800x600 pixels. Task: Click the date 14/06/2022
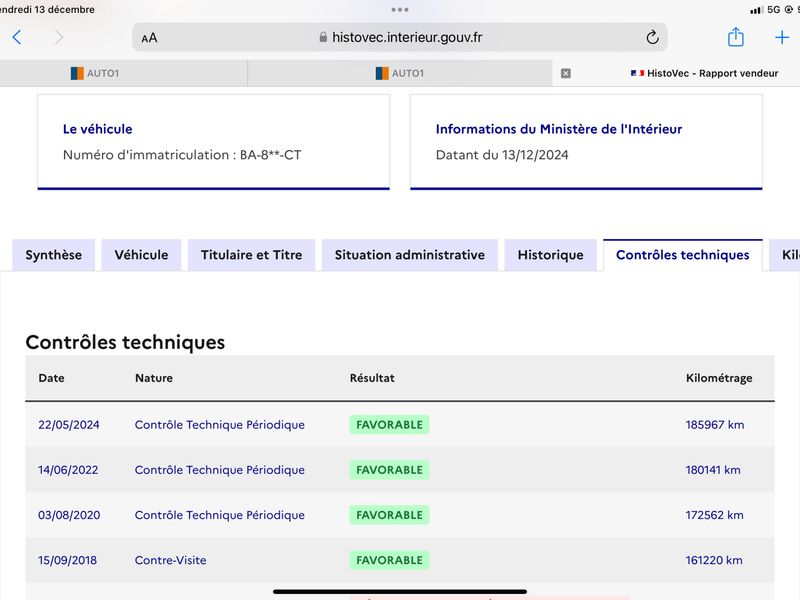(68, 470)
